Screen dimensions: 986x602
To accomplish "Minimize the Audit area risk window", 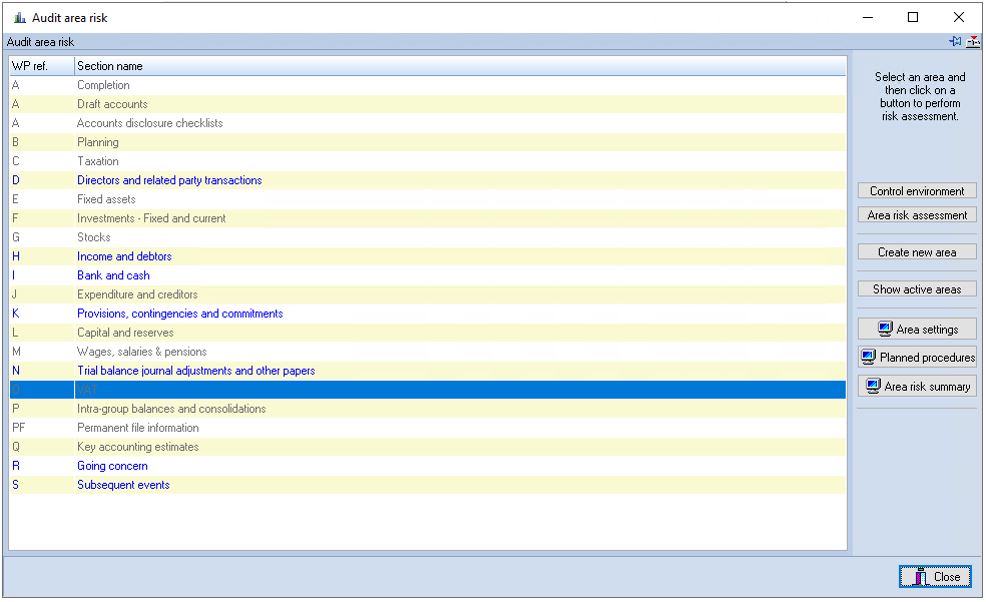I will tap(868, 18).
